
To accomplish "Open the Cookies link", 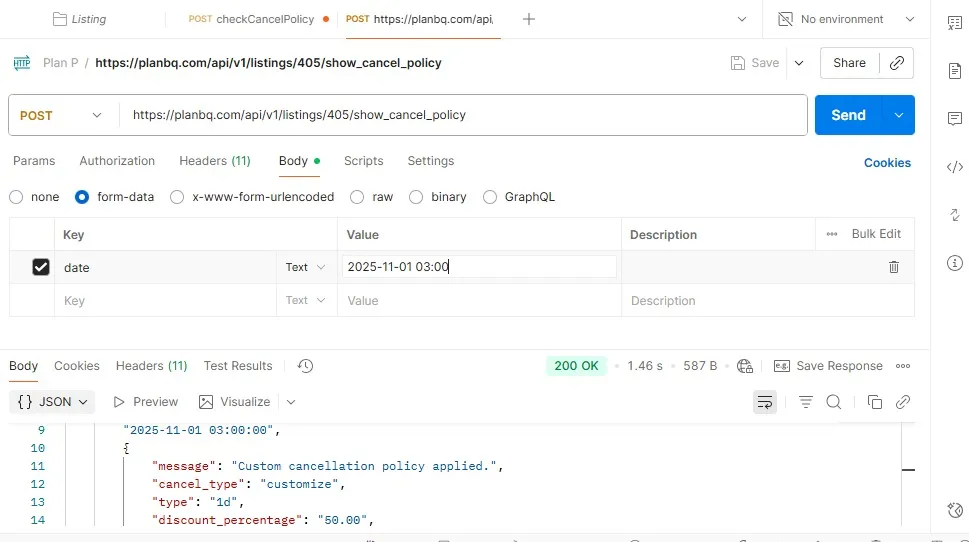I will [x=887, y=162].
